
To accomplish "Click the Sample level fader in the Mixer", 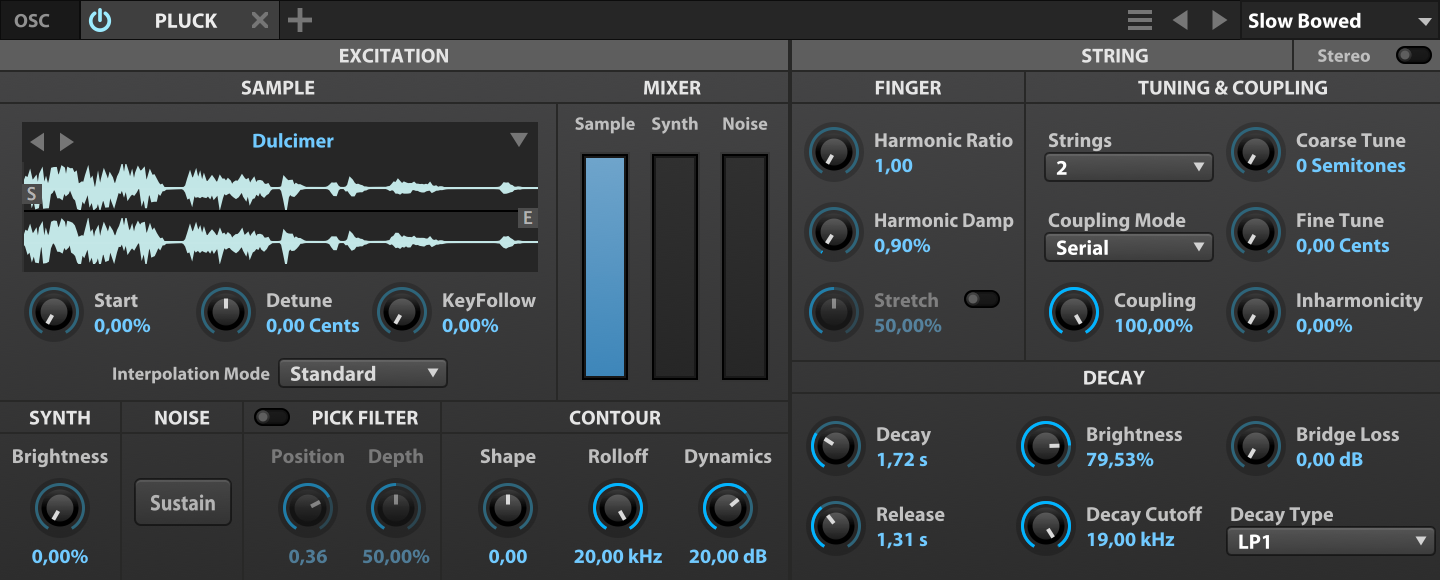I will 604,265.
